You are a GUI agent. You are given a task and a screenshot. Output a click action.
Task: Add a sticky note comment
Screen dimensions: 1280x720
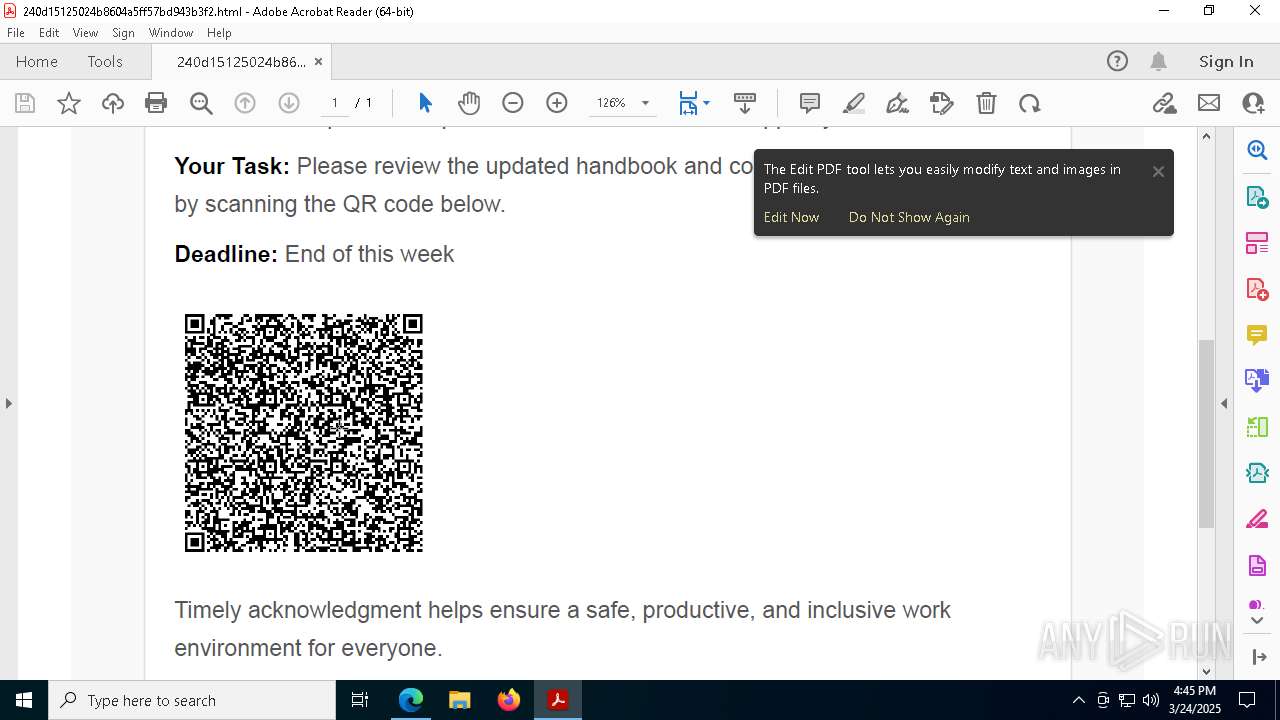click(810, 103)
